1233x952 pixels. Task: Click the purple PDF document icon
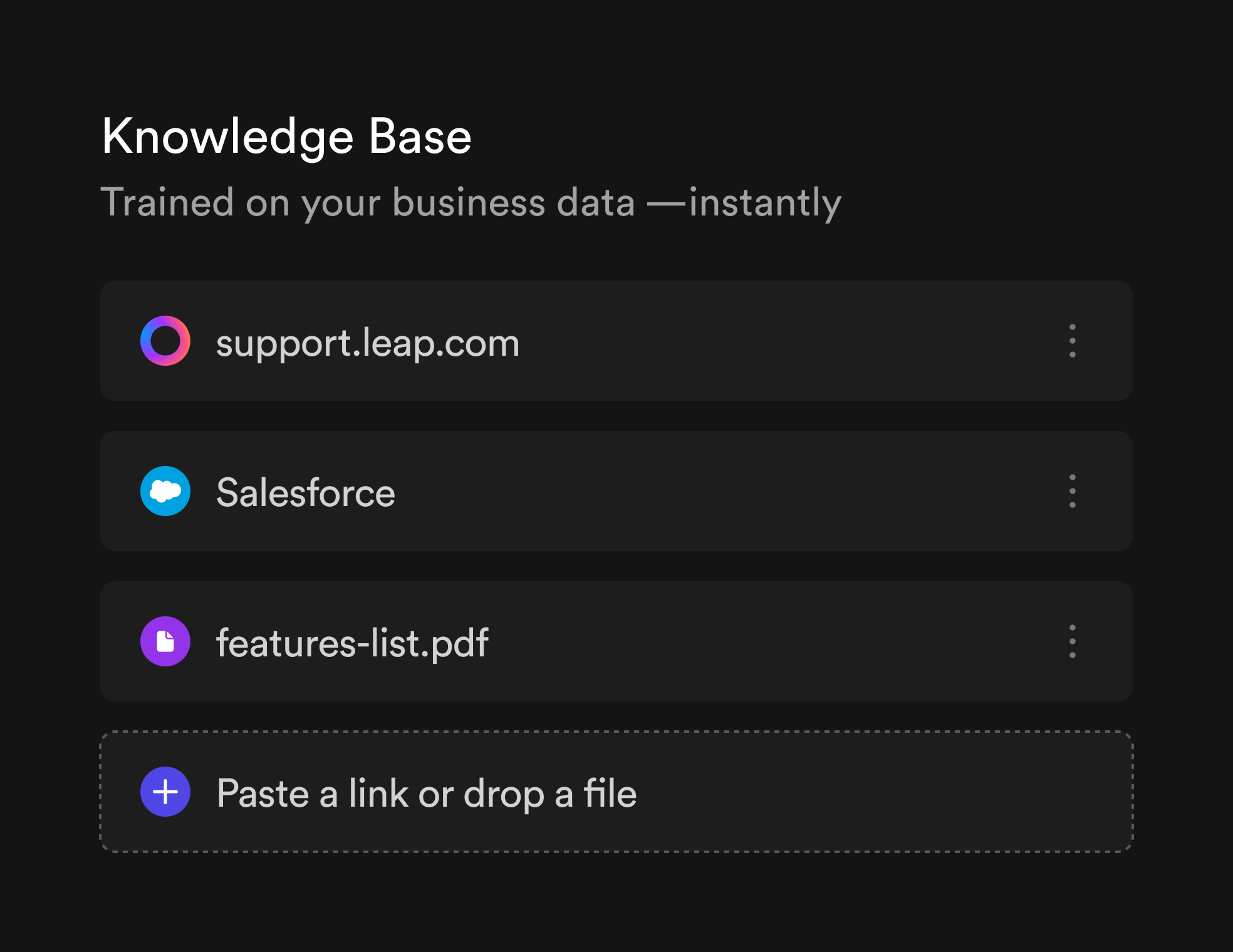click(165, 641)
